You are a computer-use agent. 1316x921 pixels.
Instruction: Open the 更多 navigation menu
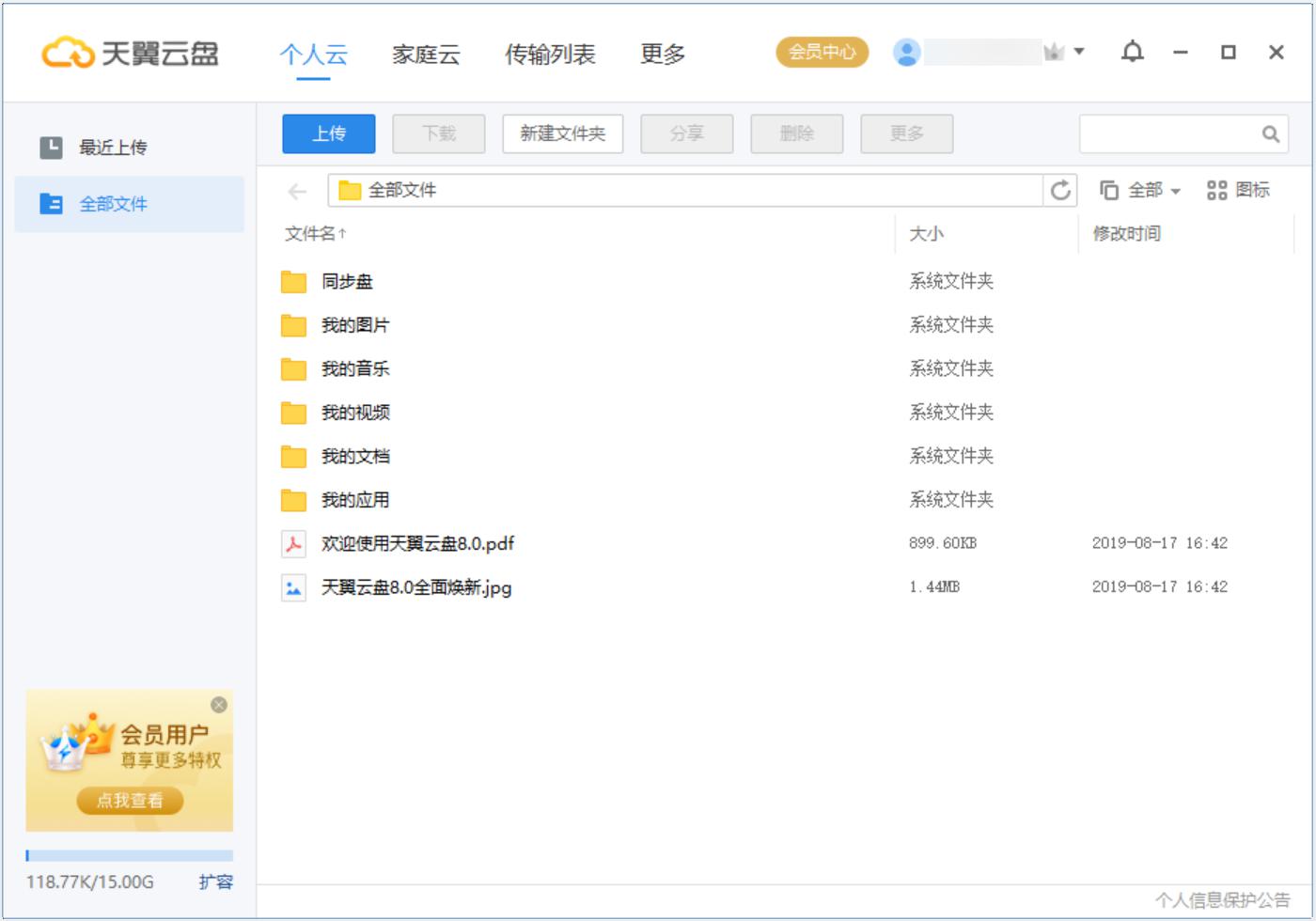tap(664, 55)
